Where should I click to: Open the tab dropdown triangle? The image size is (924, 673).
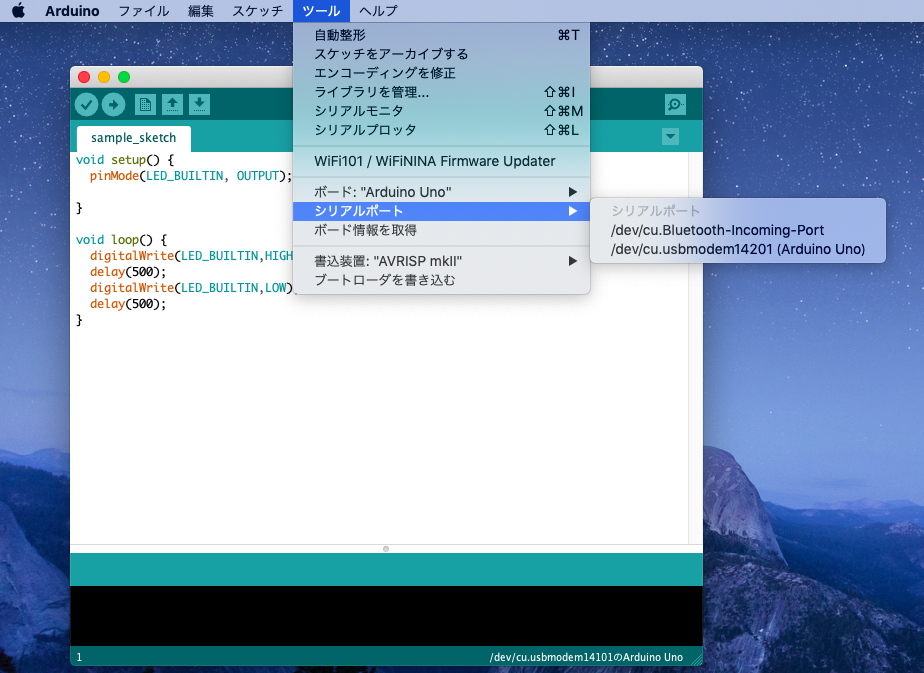(670, 137)
